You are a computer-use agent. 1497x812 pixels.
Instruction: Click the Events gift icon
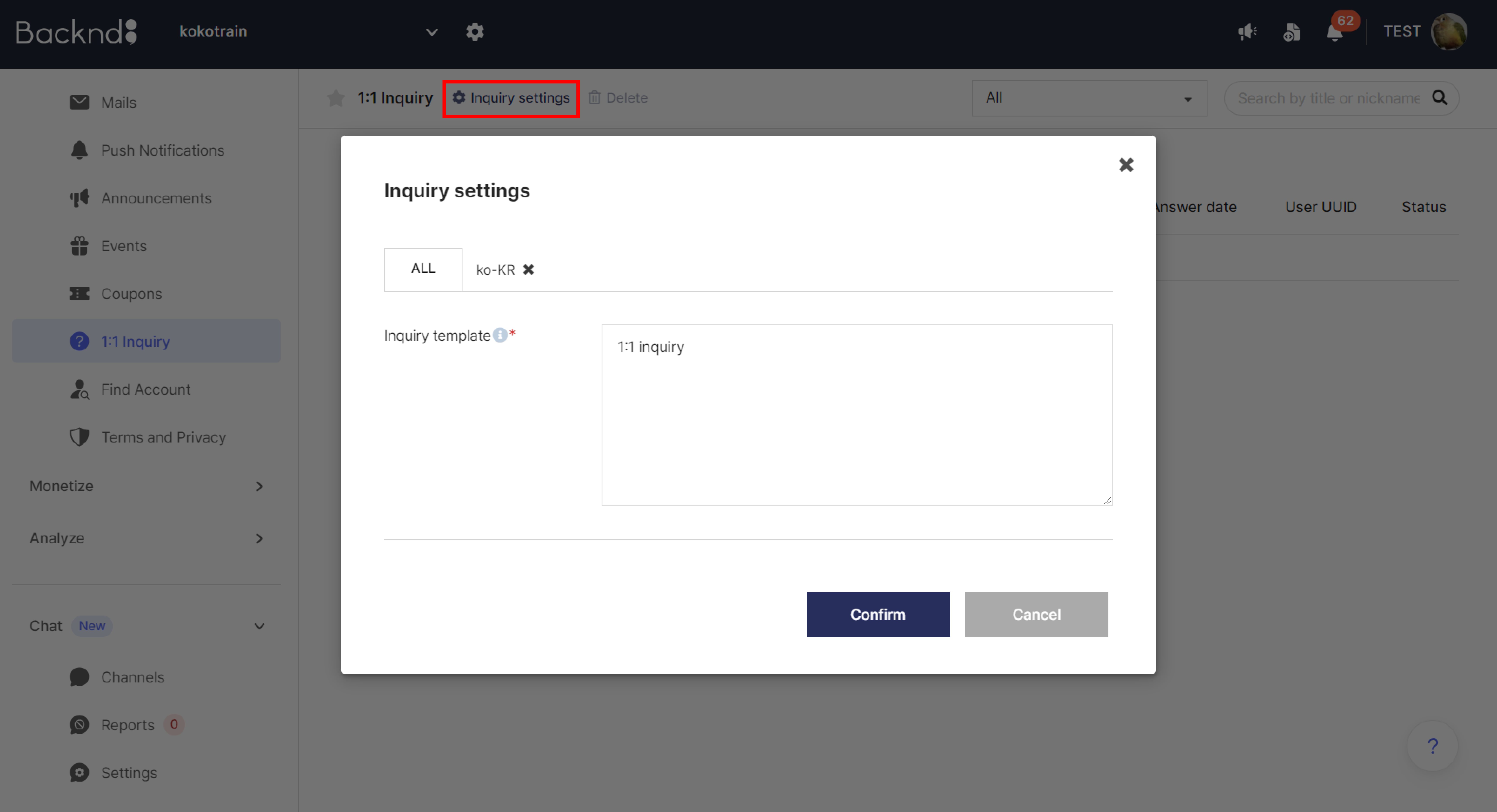79,246
